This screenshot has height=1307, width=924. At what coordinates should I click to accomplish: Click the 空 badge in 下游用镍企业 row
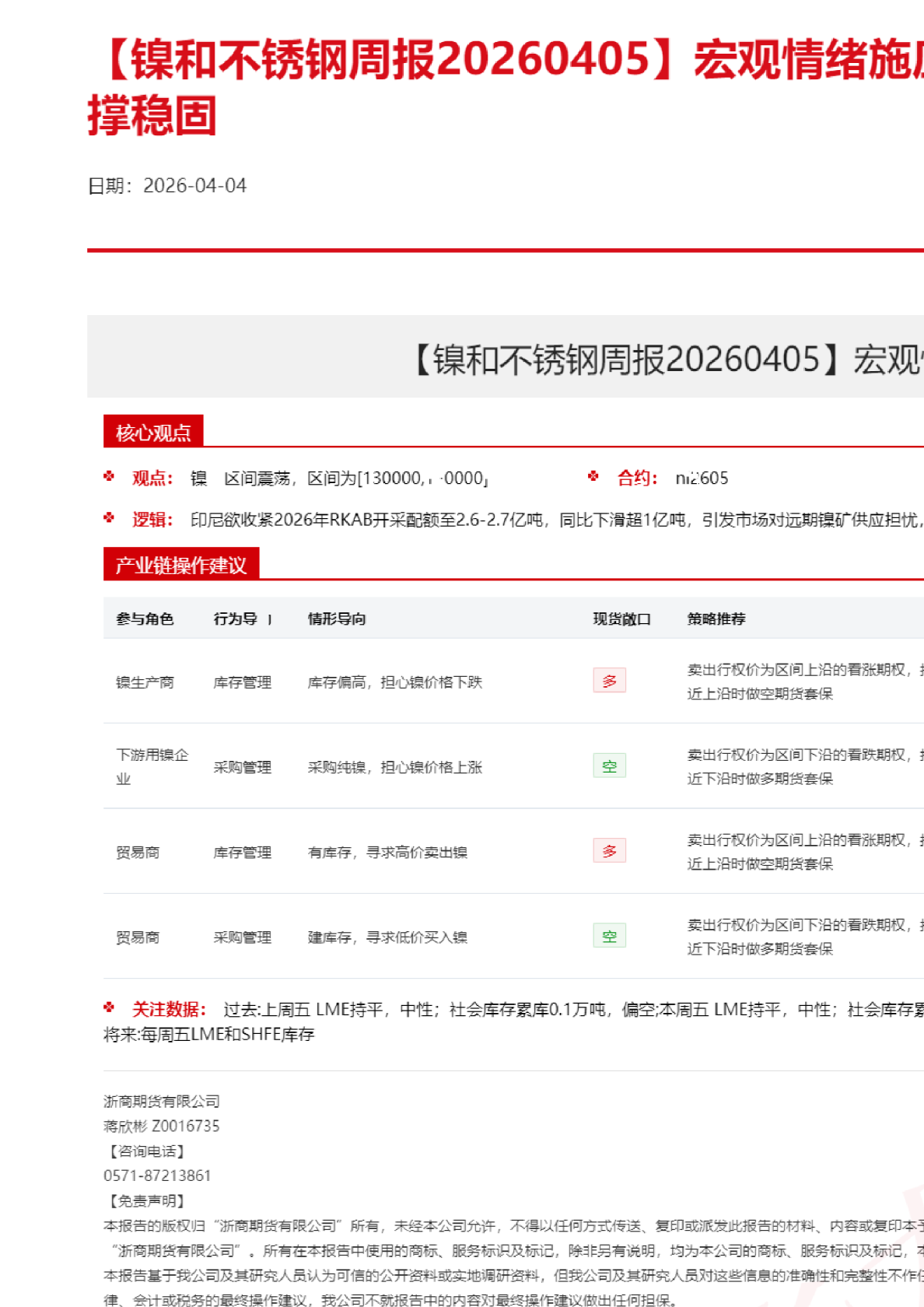[x=610, y=766]
